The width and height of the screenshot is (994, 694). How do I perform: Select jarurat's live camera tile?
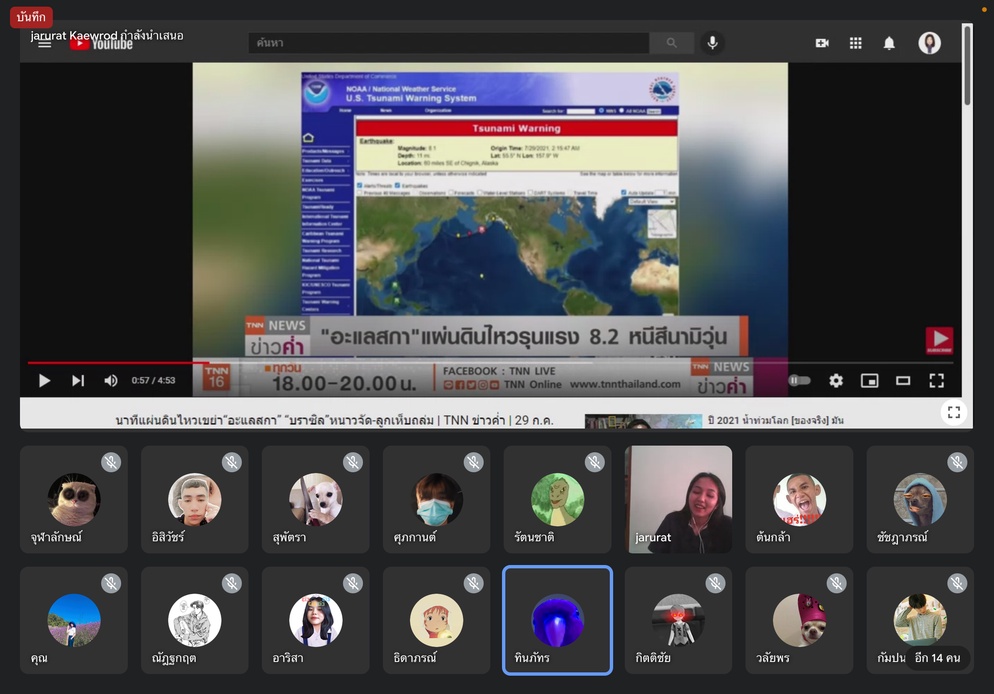point(678,499)
